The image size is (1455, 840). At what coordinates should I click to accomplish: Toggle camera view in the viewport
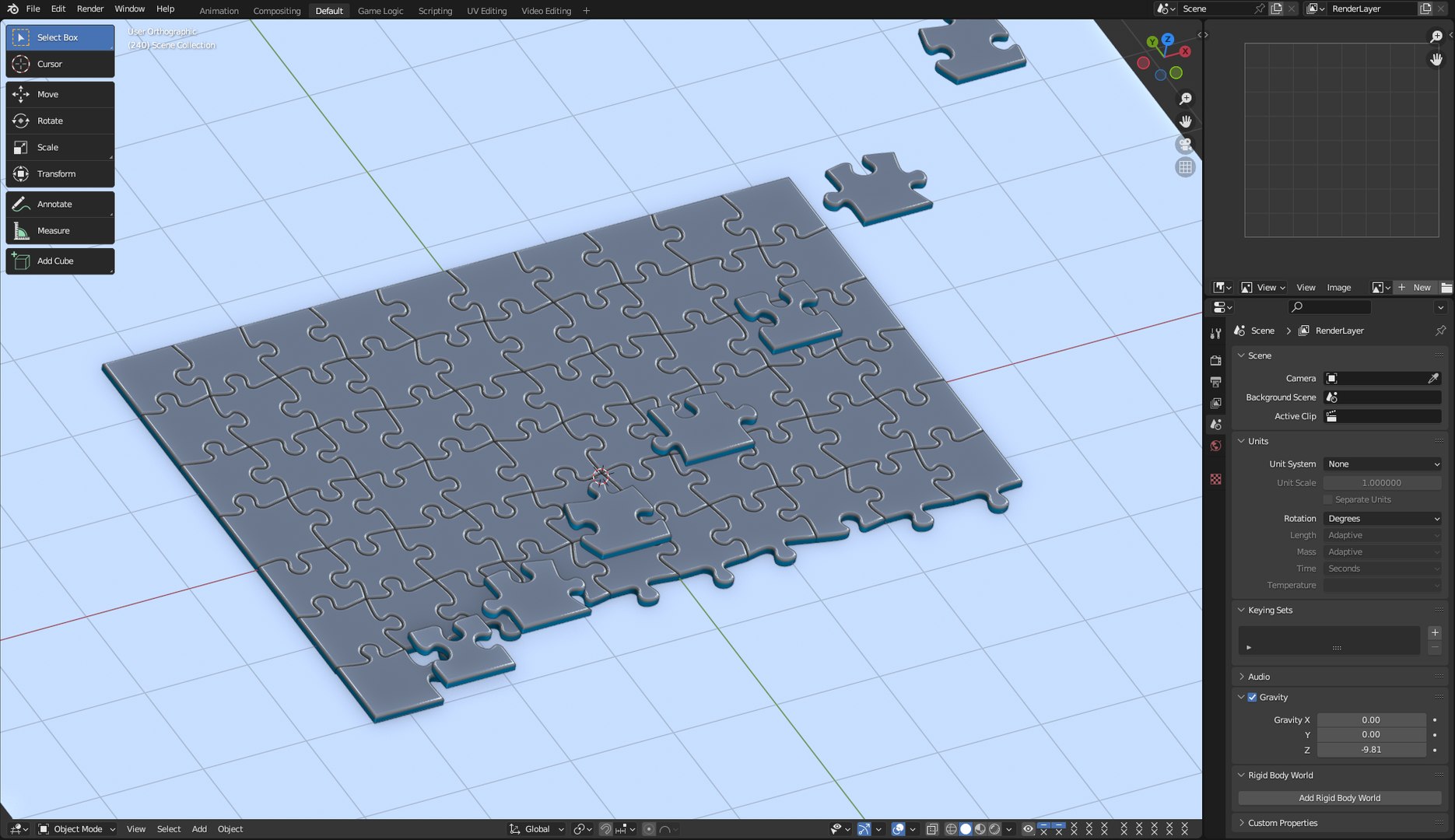pos(1185,144)
